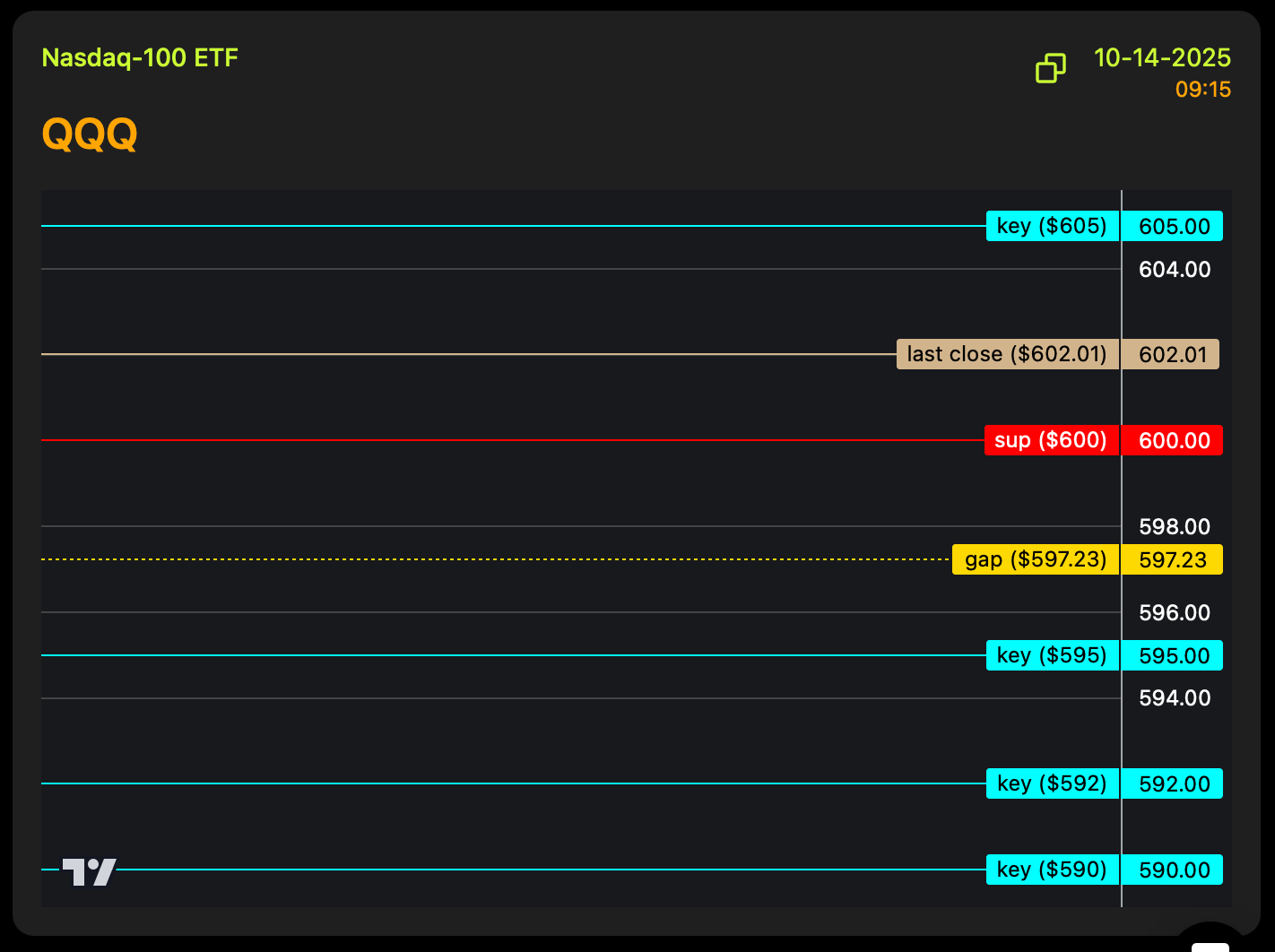Select the key ($605) line label

click(1052, 226)
